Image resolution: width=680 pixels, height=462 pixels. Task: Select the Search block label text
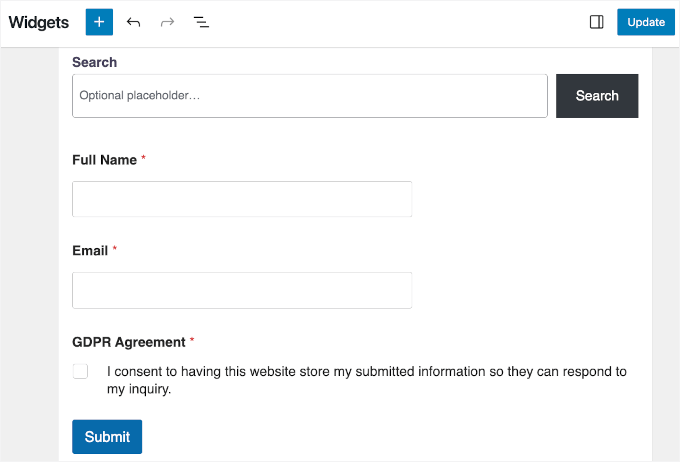click(x=95, y=62)
